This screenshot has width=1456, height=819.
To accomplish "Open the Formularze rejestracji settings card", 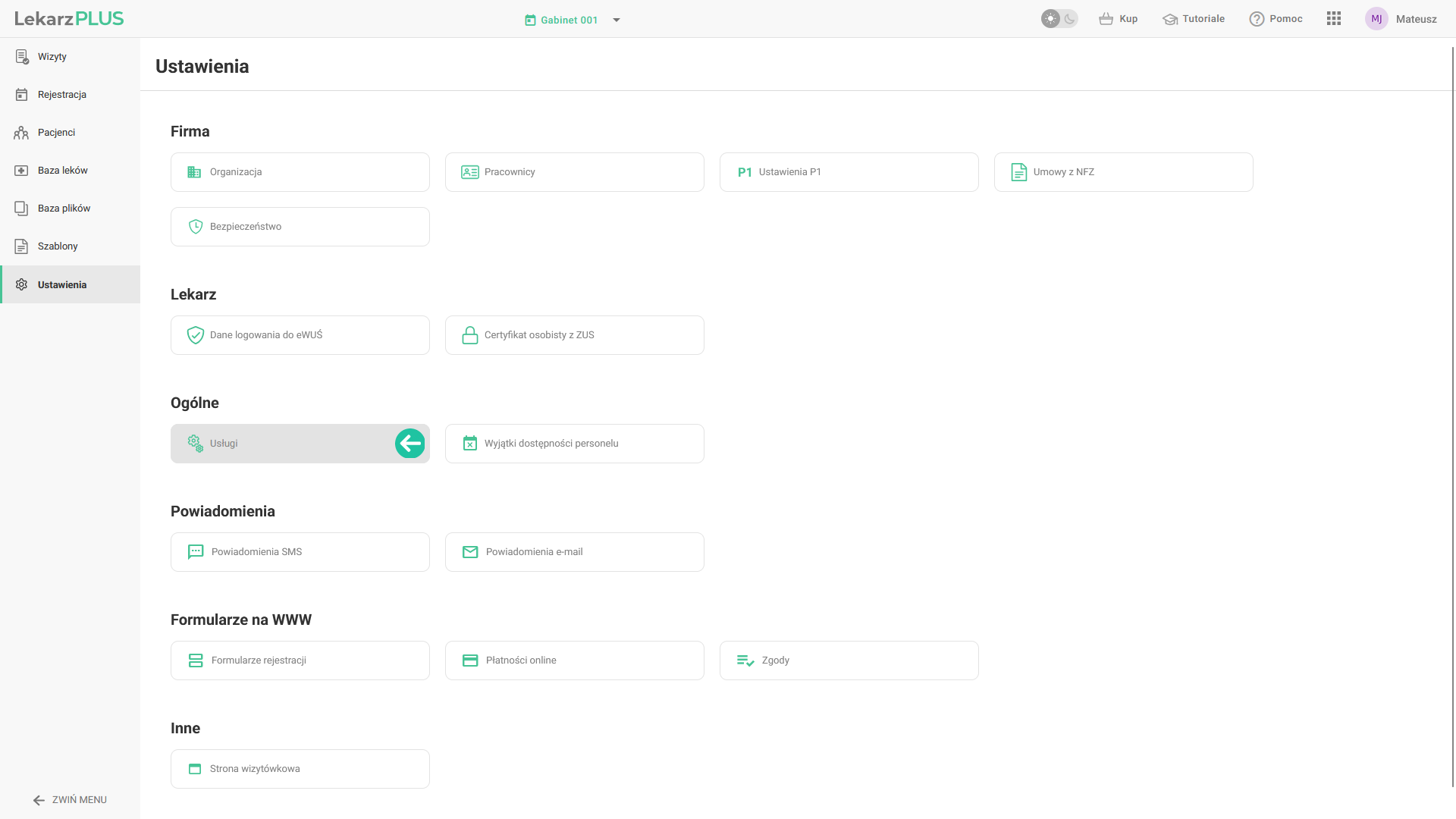I will [x=300, y=661].
